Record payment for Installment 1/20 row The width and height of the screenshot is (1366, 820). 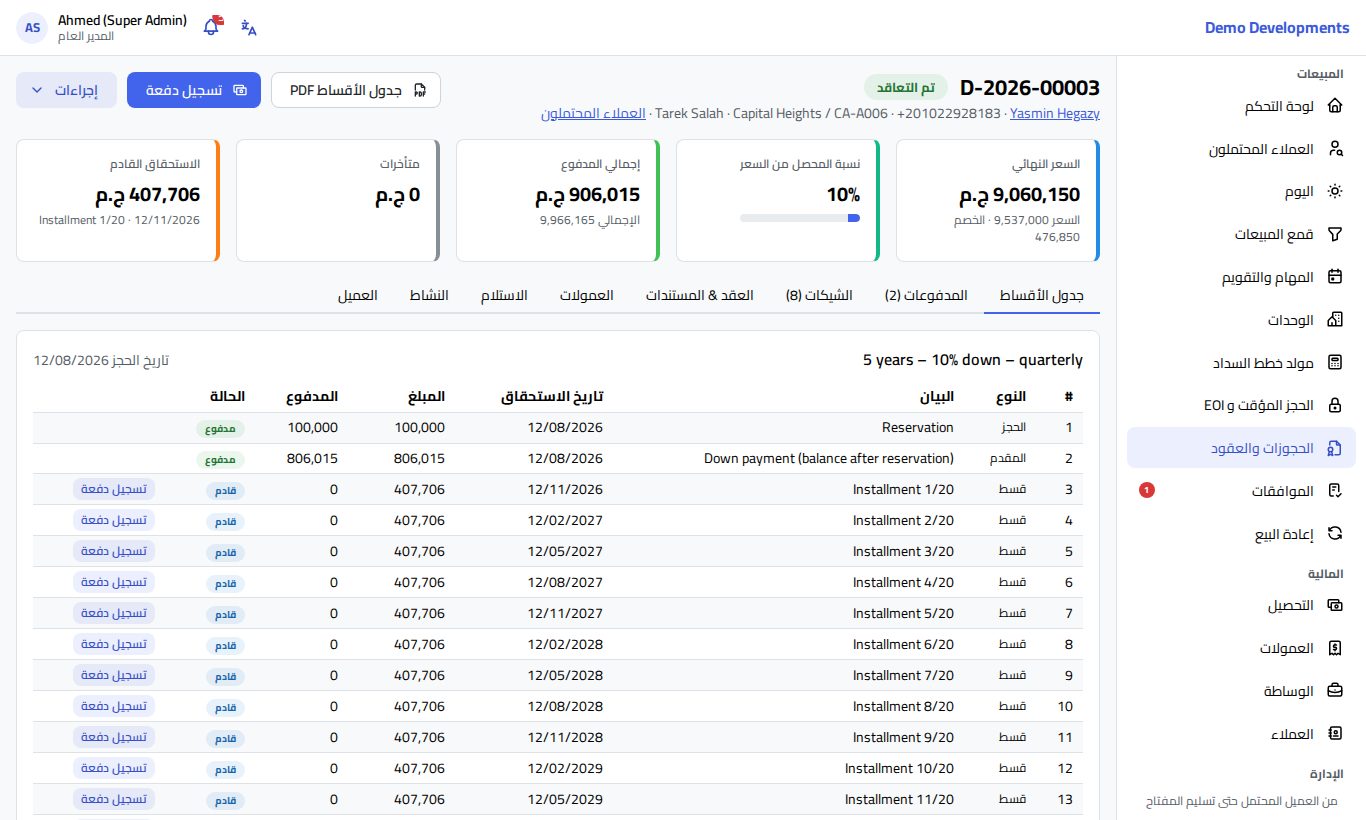point(114,490)
